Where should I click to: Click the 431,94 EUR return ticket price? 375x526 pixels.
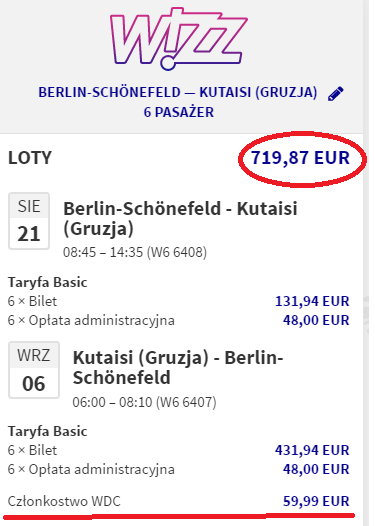[x=312, y=450]
